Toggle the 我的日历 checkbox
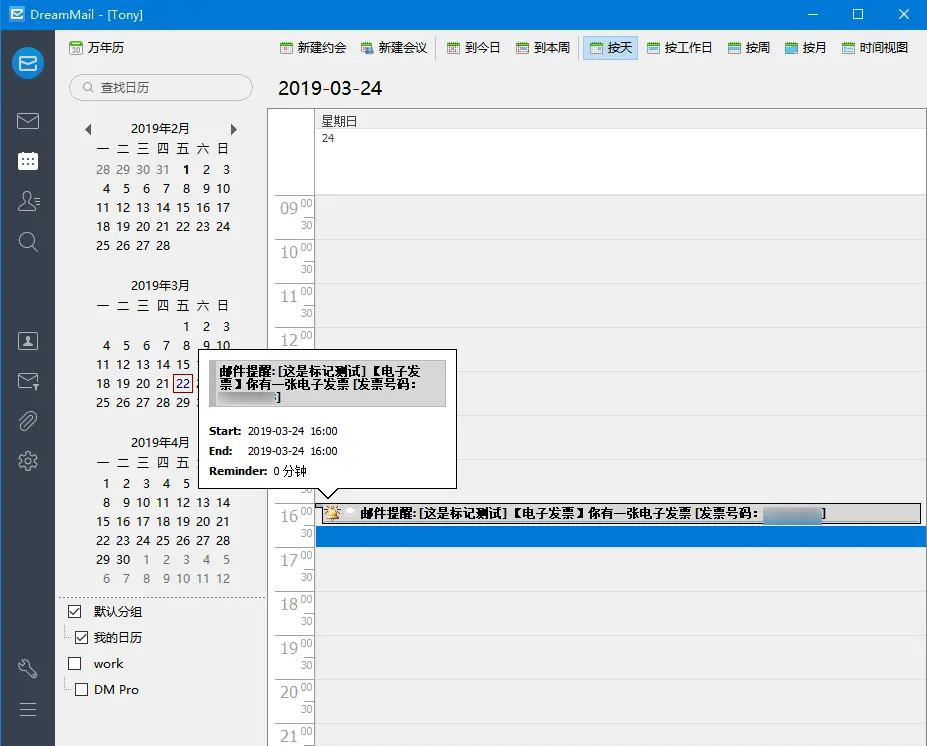927x746 pixels. [x=82, y=637]
